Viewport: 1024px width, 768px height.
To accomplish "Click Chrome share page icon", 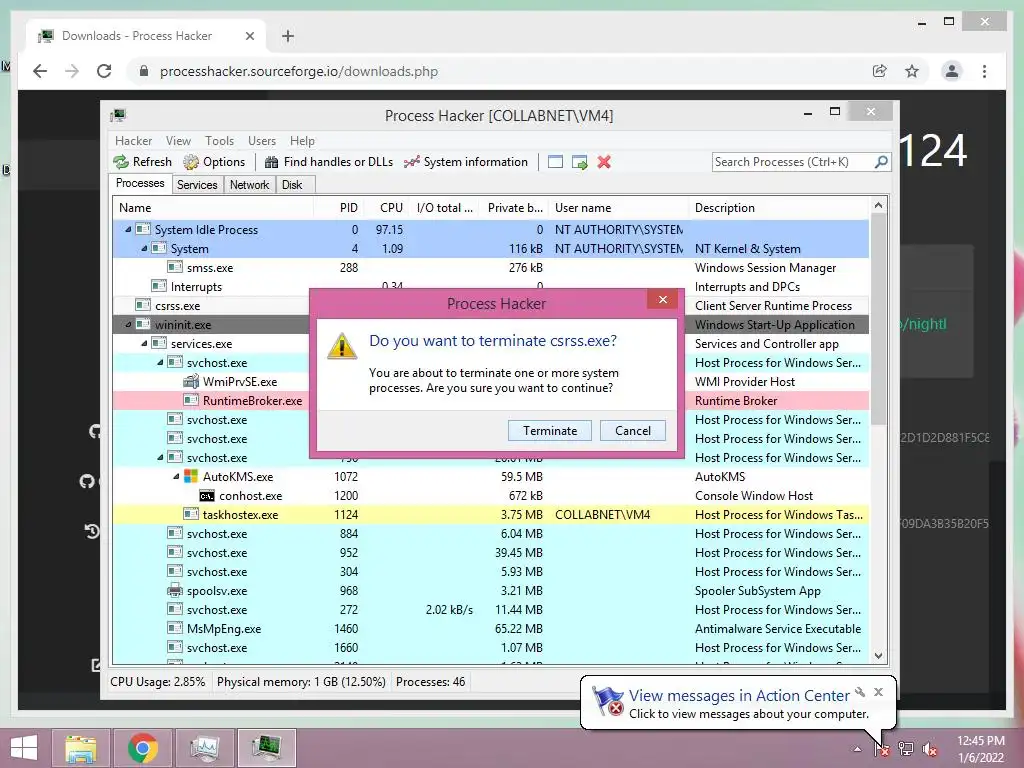I will coord(880,71).
